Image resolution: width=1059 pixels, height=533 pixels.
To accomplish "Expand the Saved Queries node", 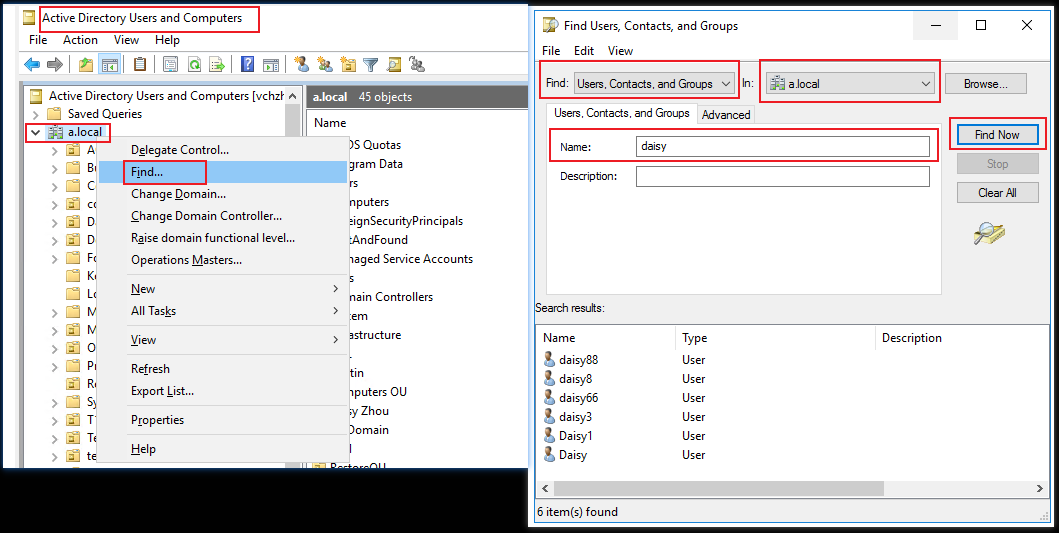I will click(36, 114).
